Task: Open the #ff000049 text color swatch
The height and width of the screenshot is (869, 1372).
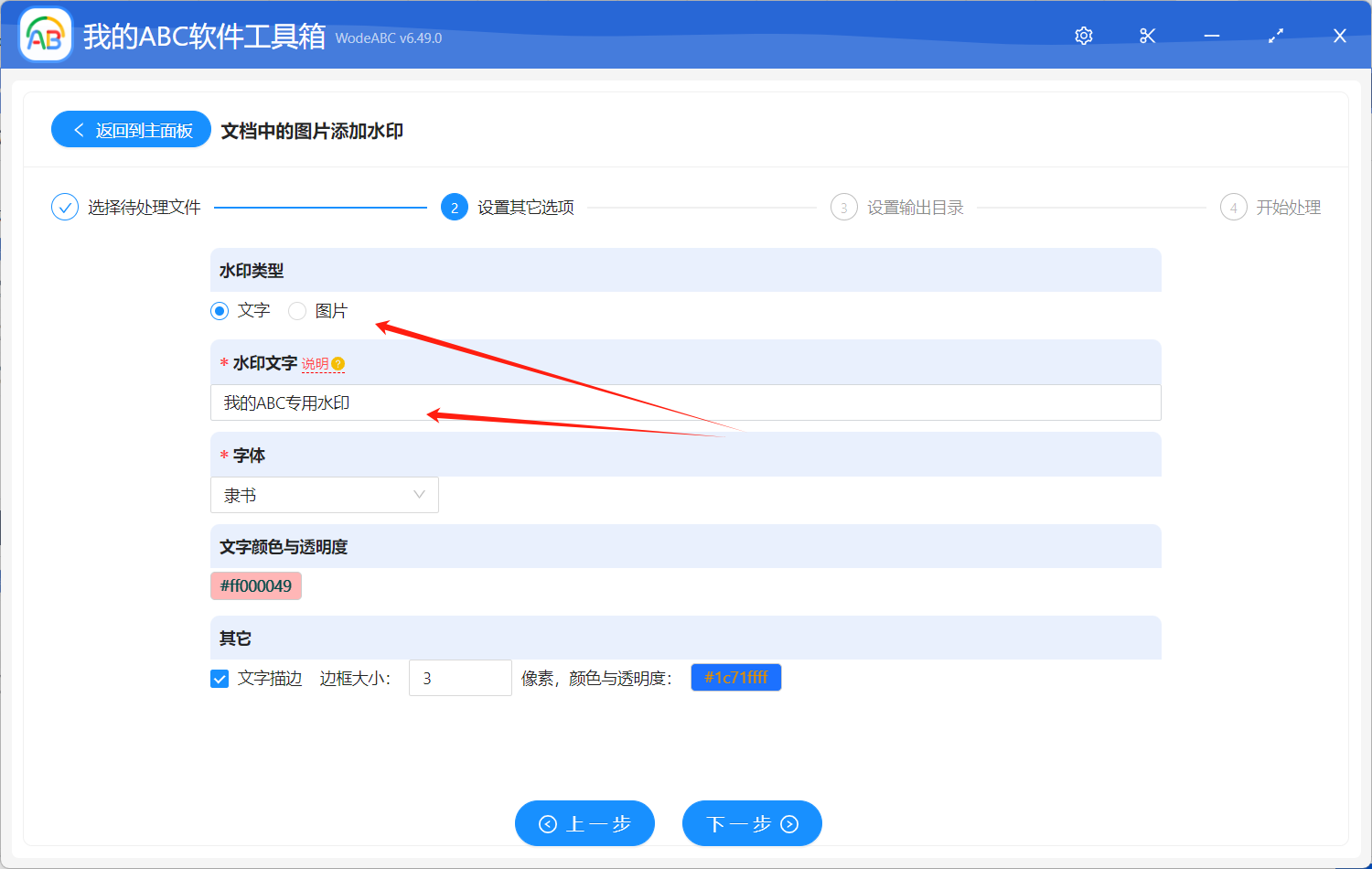Action: coord(256,585)
